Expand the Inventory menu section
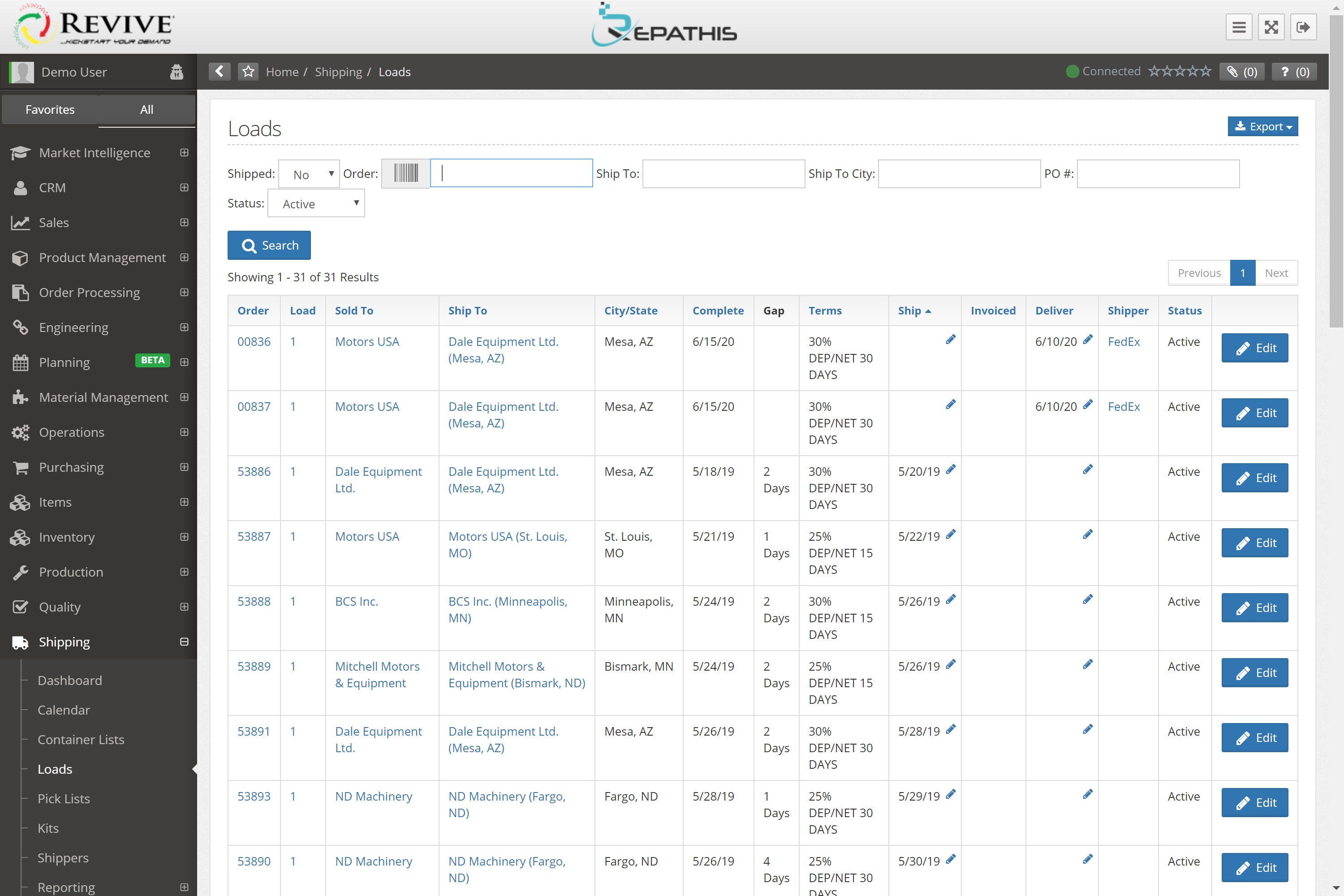This screenshot has width=1344, height=896. pyautogui.click(x=184, y=537)
